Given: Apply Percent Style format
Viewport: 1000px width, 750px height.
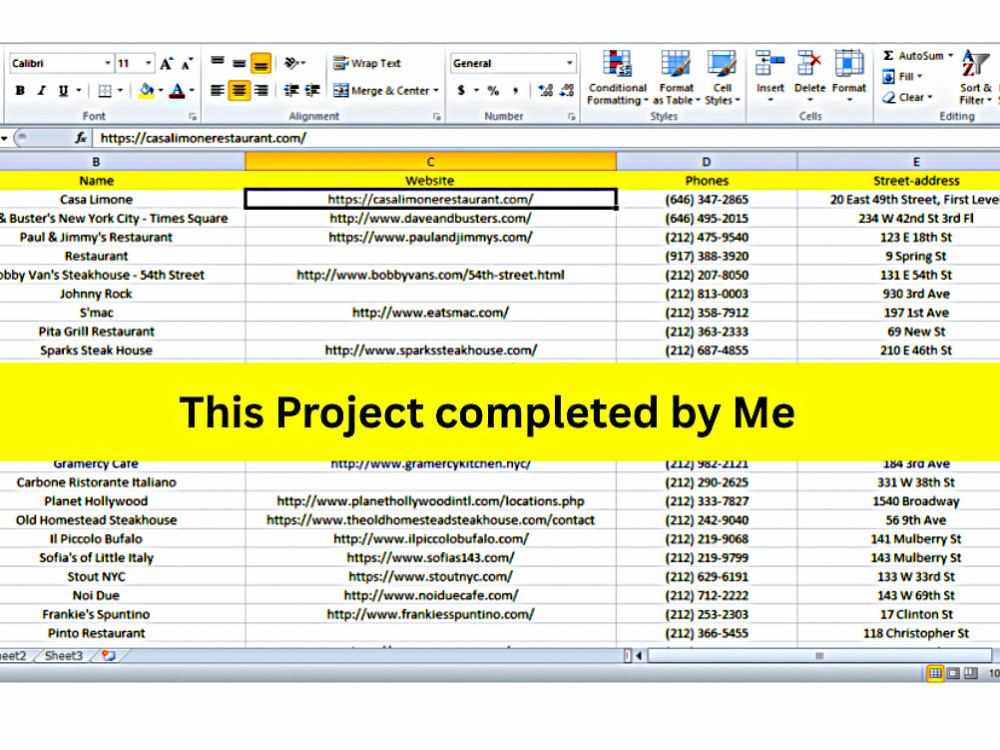Looking at the screenshot, I should (x=493, y=91).
